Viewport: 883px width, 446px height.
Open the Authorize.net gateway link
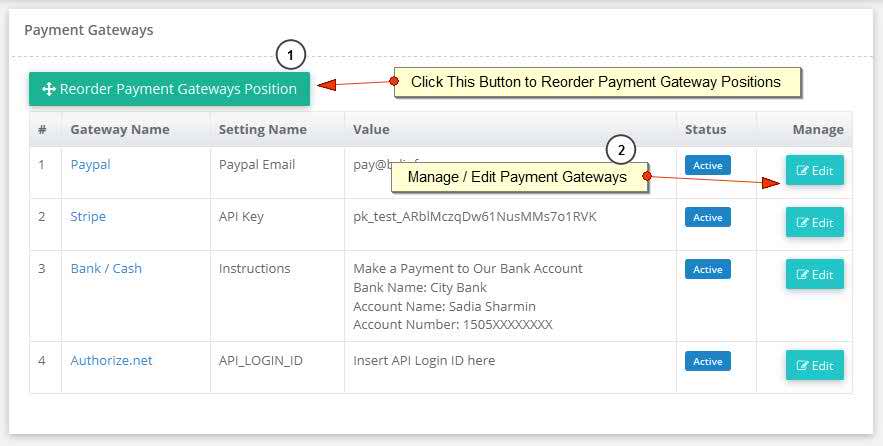[111, 360]
